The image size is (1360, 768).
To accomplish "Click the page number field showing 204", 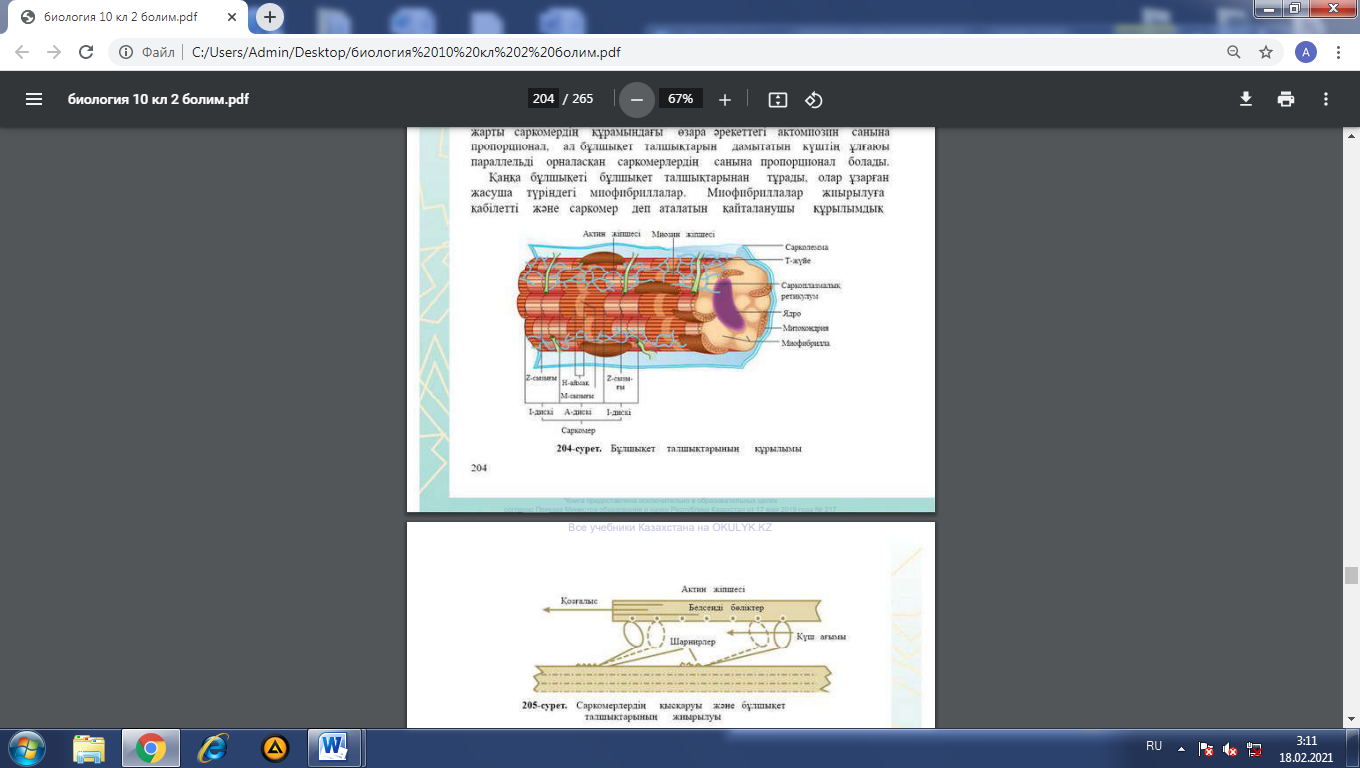I will click(544, 99).
